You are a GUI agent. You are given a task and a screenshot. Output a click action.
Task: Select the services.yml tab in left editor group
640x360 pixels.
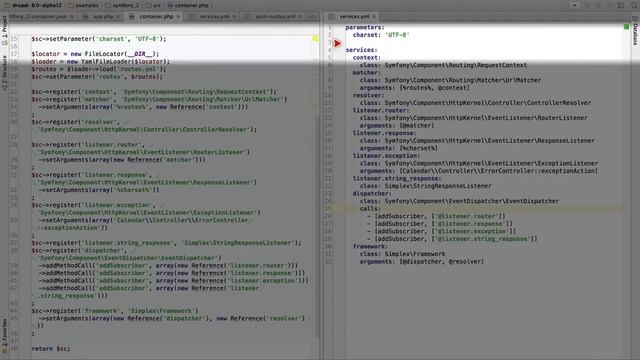[214, 17]
